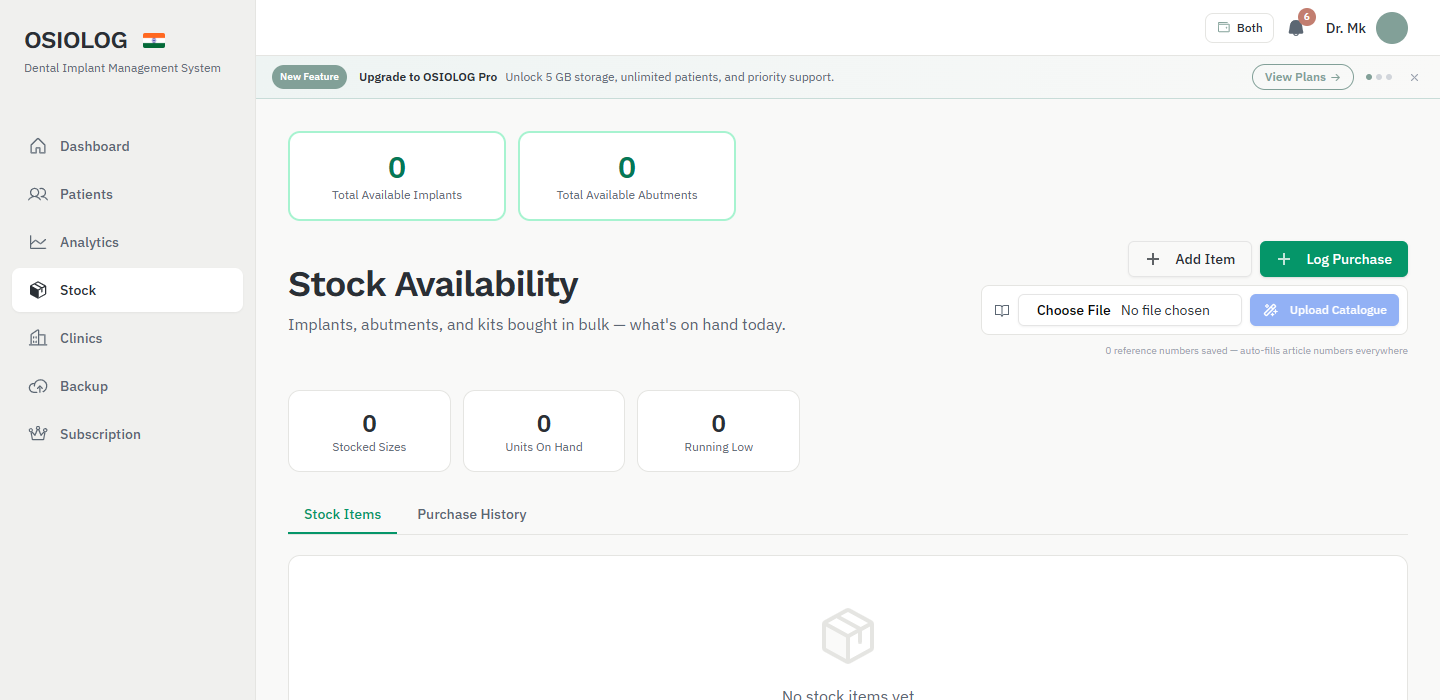Click the Dr. Mk profile avatar

1392,28
